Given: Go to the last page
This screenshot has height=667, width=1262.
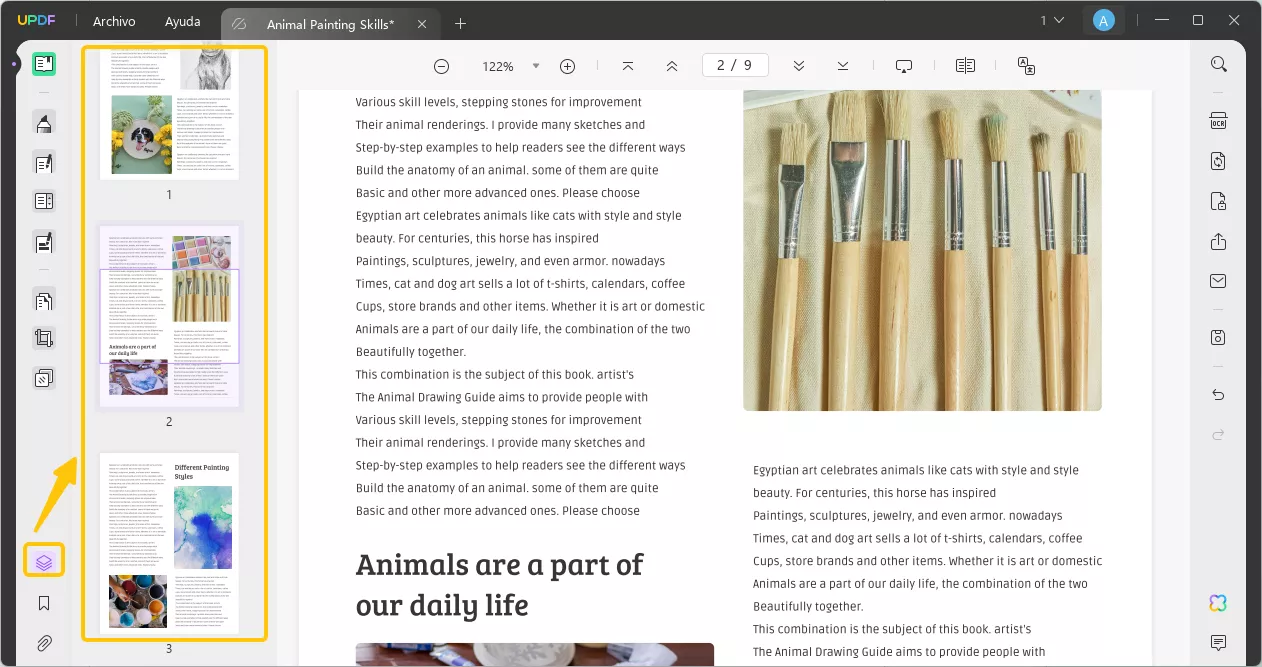Looking at the screenshot, I should pyautogui.click(x=843, y=66).
